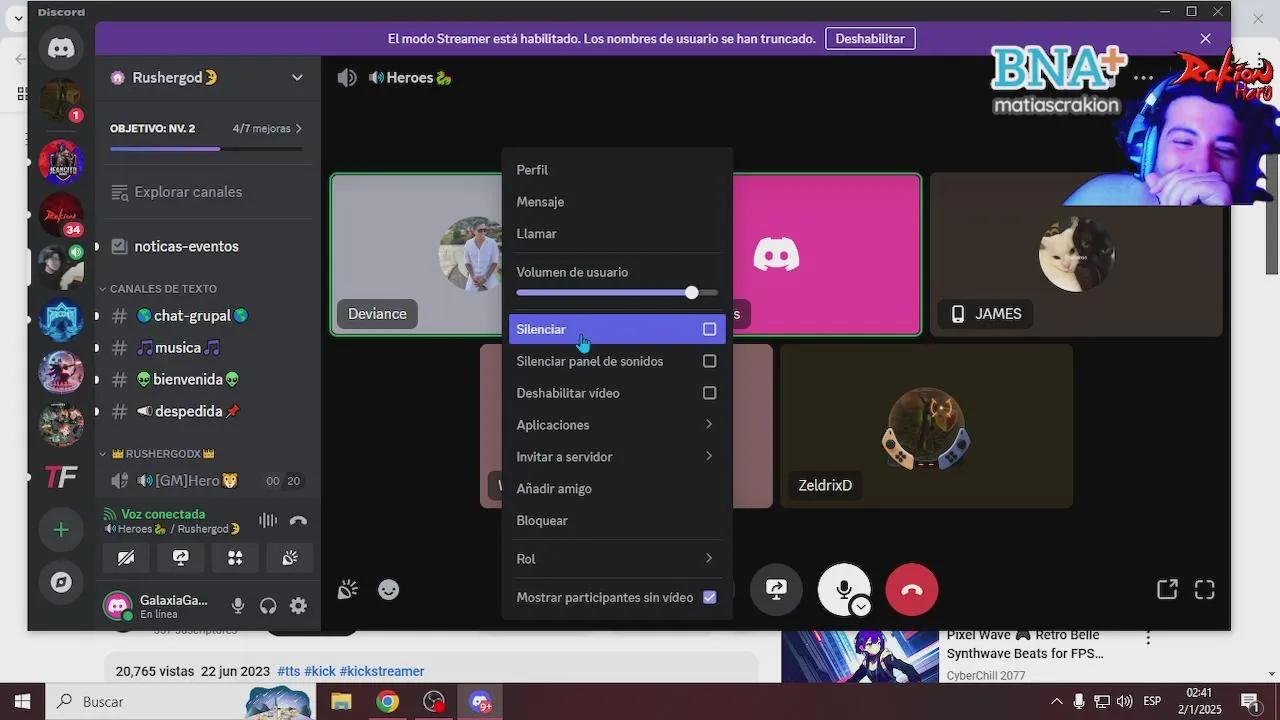
Task: Enter fullscreen mode for the call
Action: (1204, 590)
